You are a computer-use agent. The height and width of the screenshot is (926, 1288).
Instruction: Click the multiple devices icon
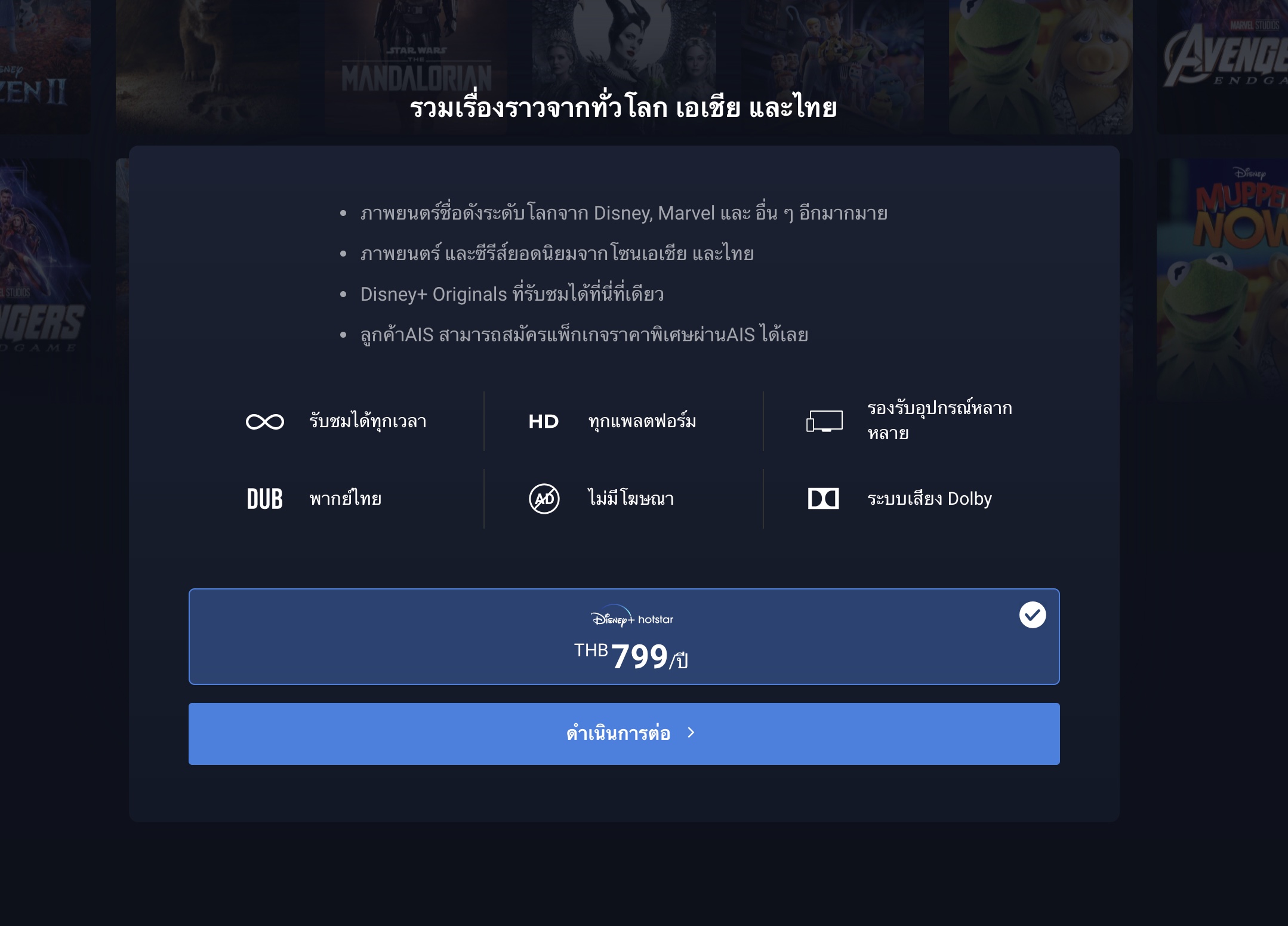(824, 421)
